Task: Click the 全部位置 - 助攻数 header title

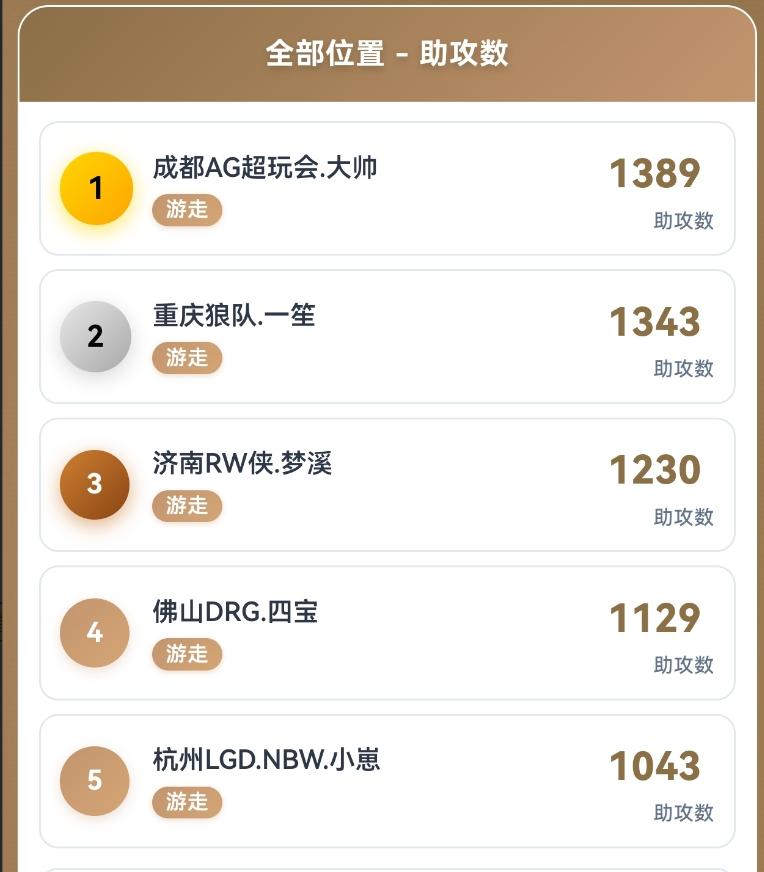Action: pos(387,53)
